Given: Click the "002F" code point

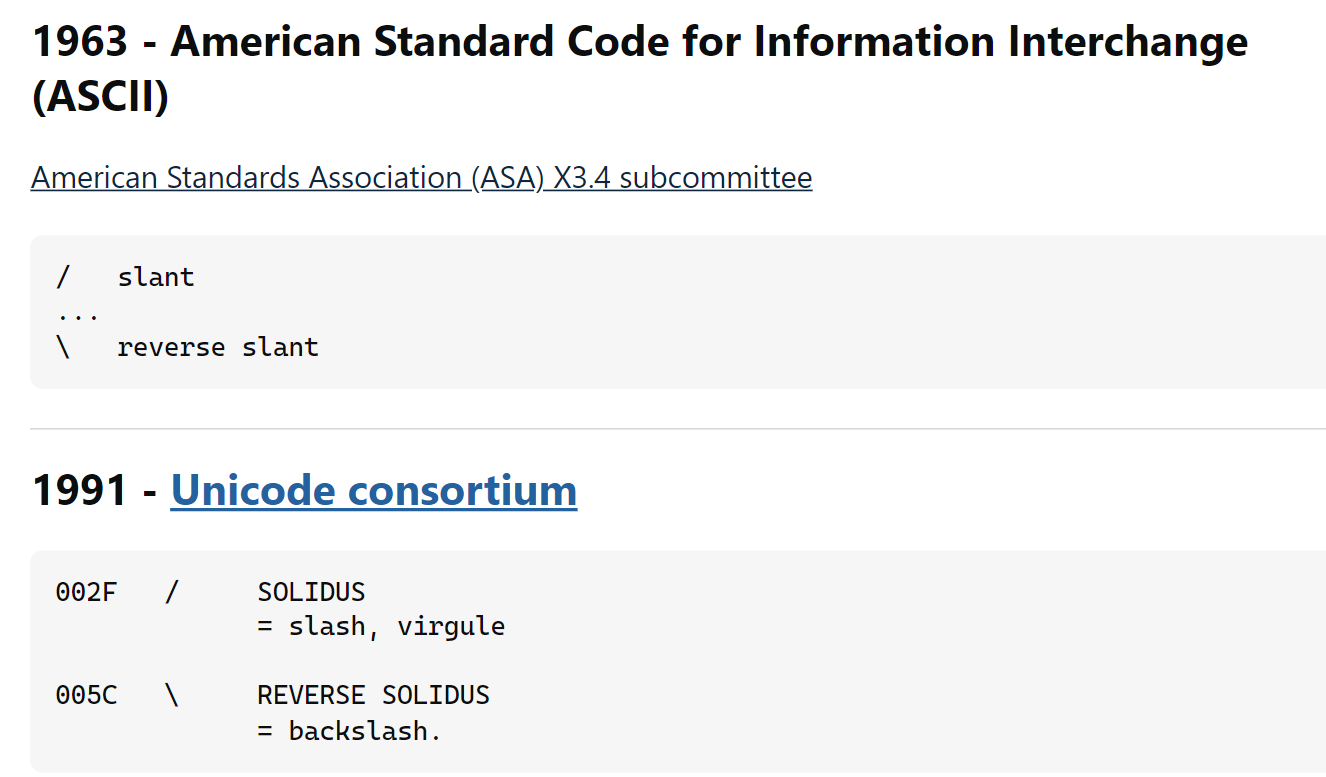Looking at the screenshot, I should (86, 592).
